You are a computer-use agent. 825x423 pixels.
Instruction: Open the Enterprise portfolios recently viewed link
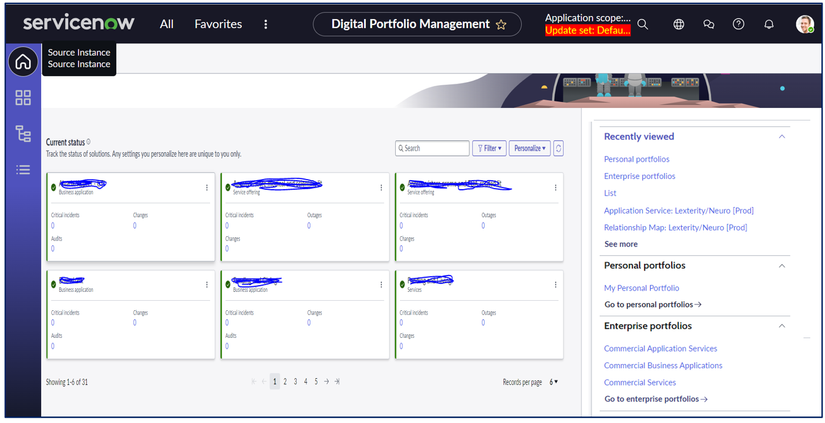pyautogui.click(x=639, y=176)
